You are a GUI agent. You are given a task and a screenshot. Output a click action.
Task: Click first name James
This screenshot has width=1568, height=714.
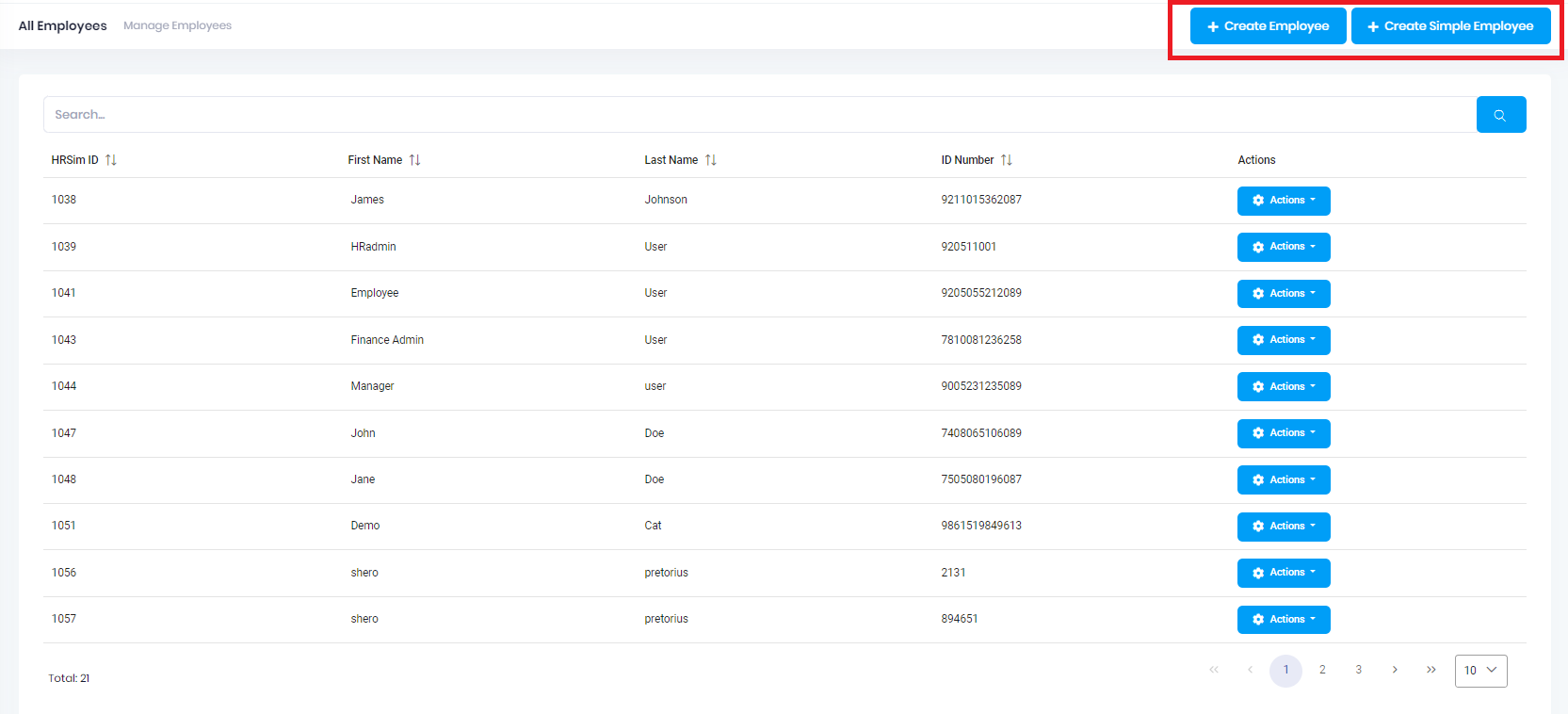[x=367, y=200]
